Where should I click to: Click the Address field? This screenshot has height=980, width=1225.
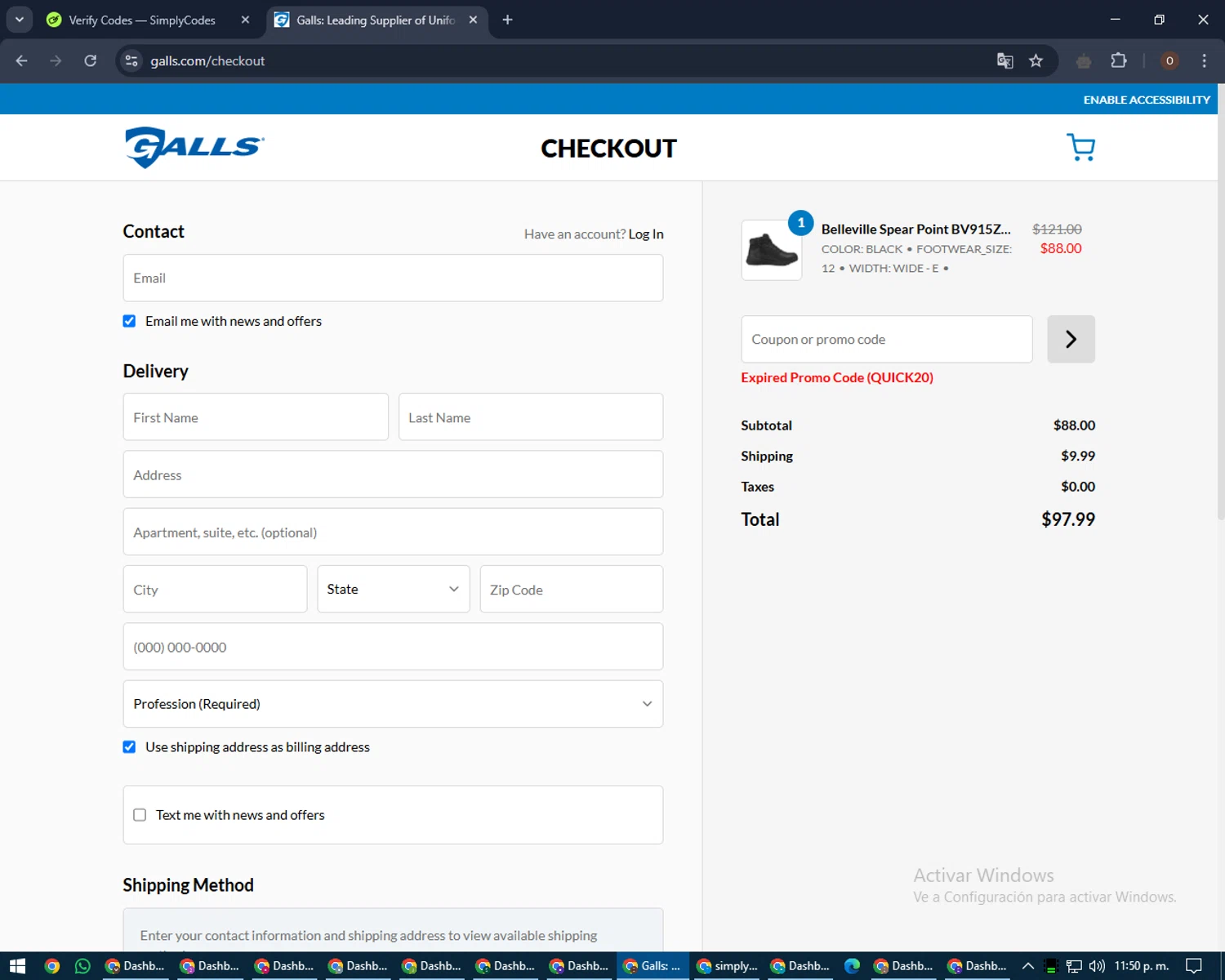tap(393, 474)
